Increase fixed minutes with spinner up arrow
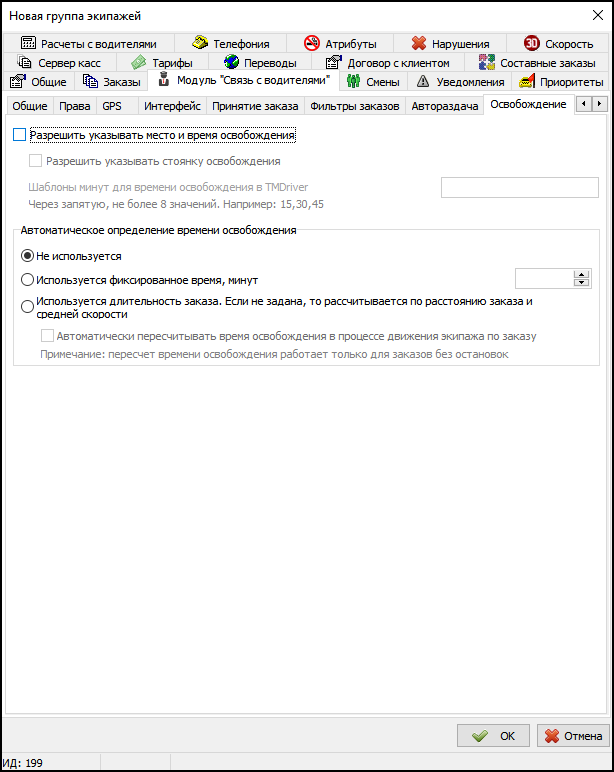 (580, 275)
